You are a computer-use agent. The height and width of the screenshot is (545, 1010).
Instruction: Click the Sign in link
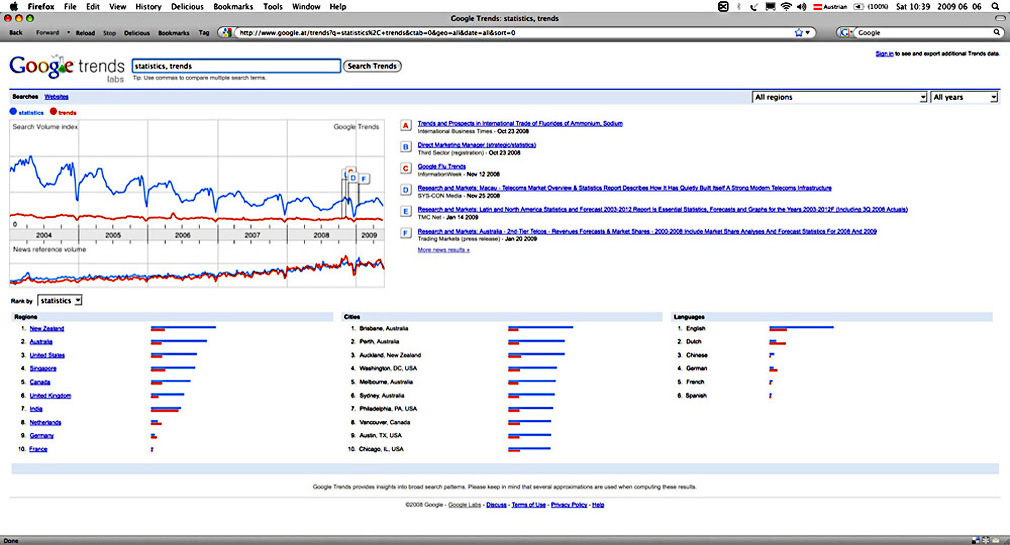pos(884,53)
